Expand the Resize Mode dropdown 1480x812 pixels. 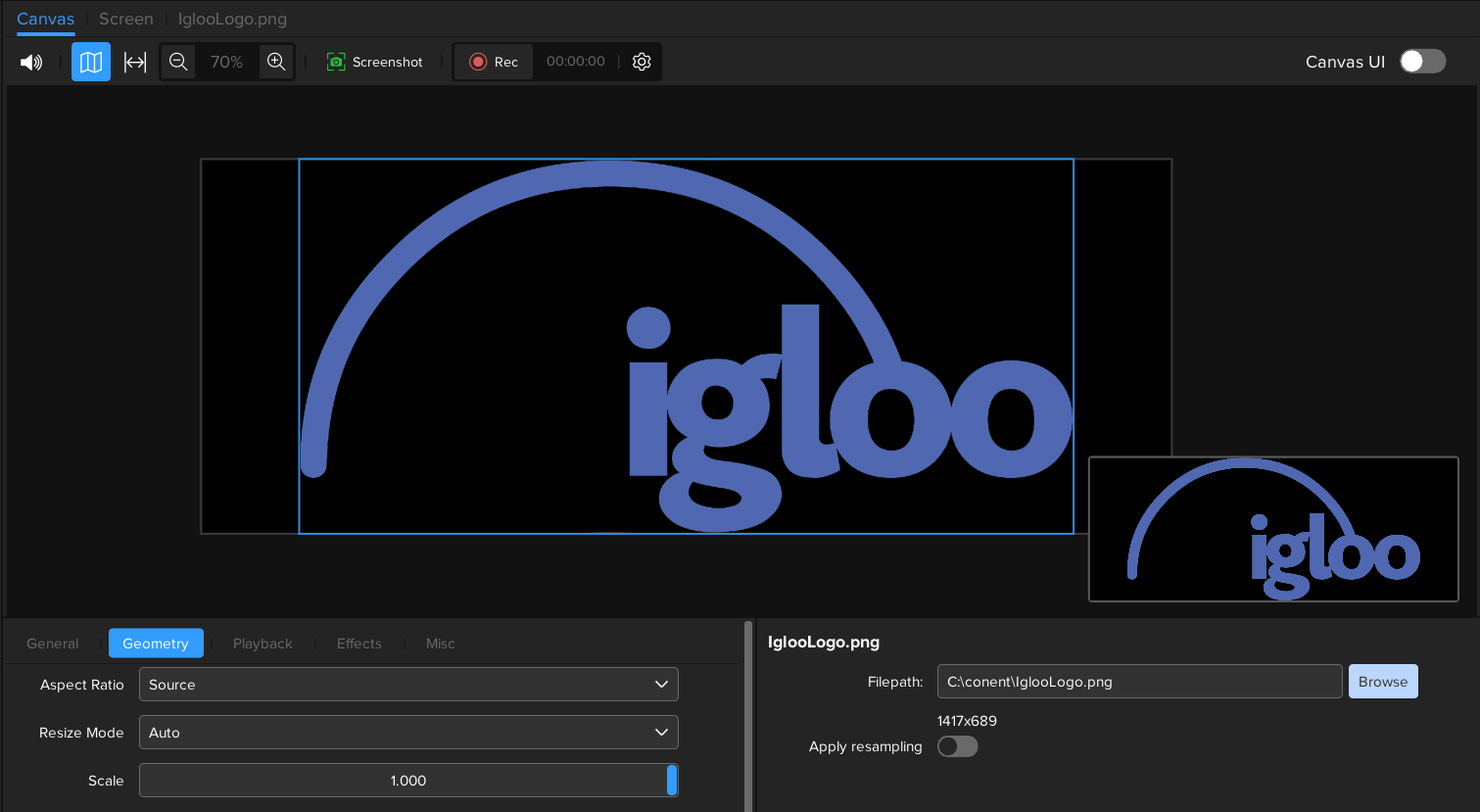point(408,733)
